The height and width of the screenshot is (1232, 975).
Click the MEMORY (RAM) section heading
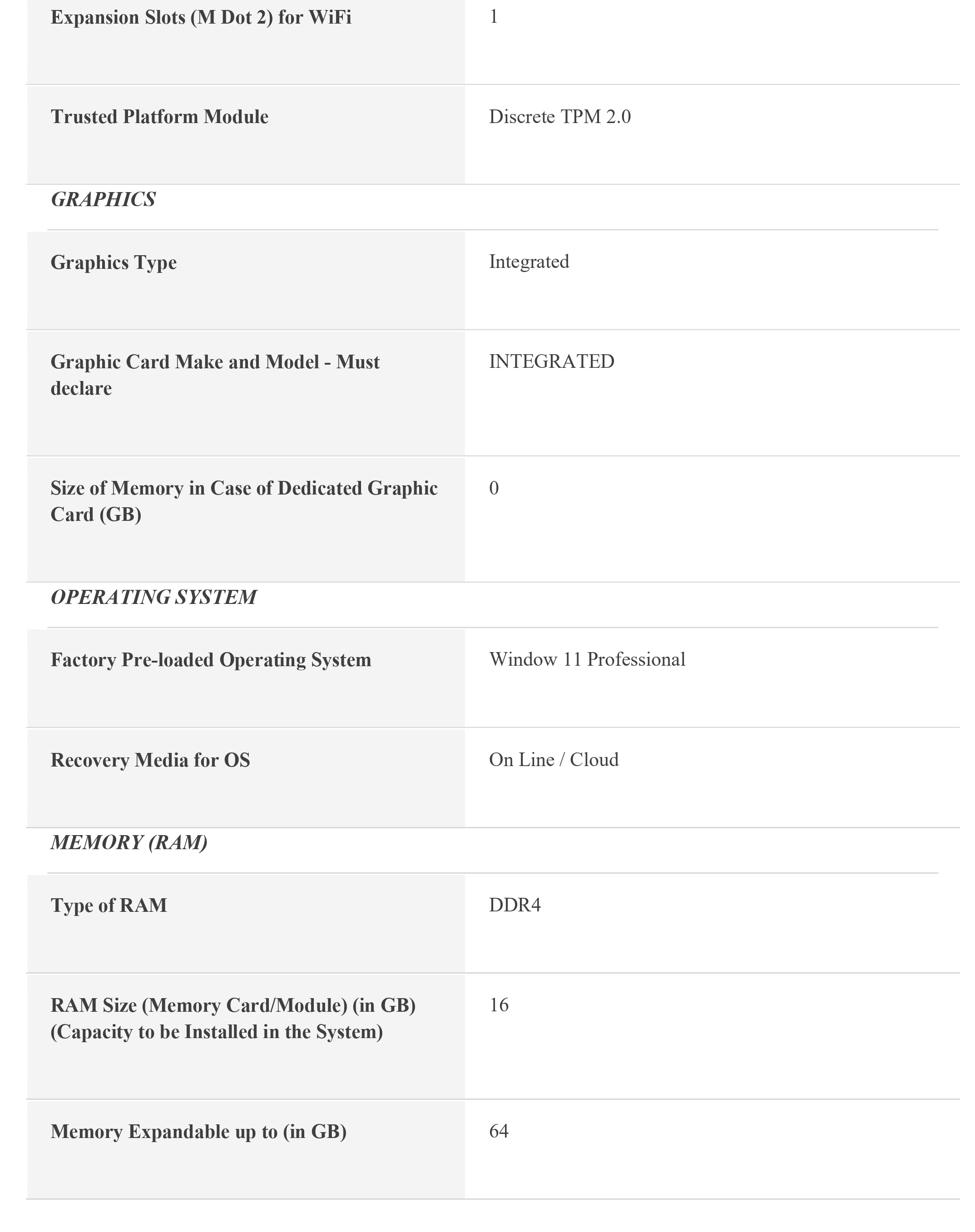click(x=129, y=843)
